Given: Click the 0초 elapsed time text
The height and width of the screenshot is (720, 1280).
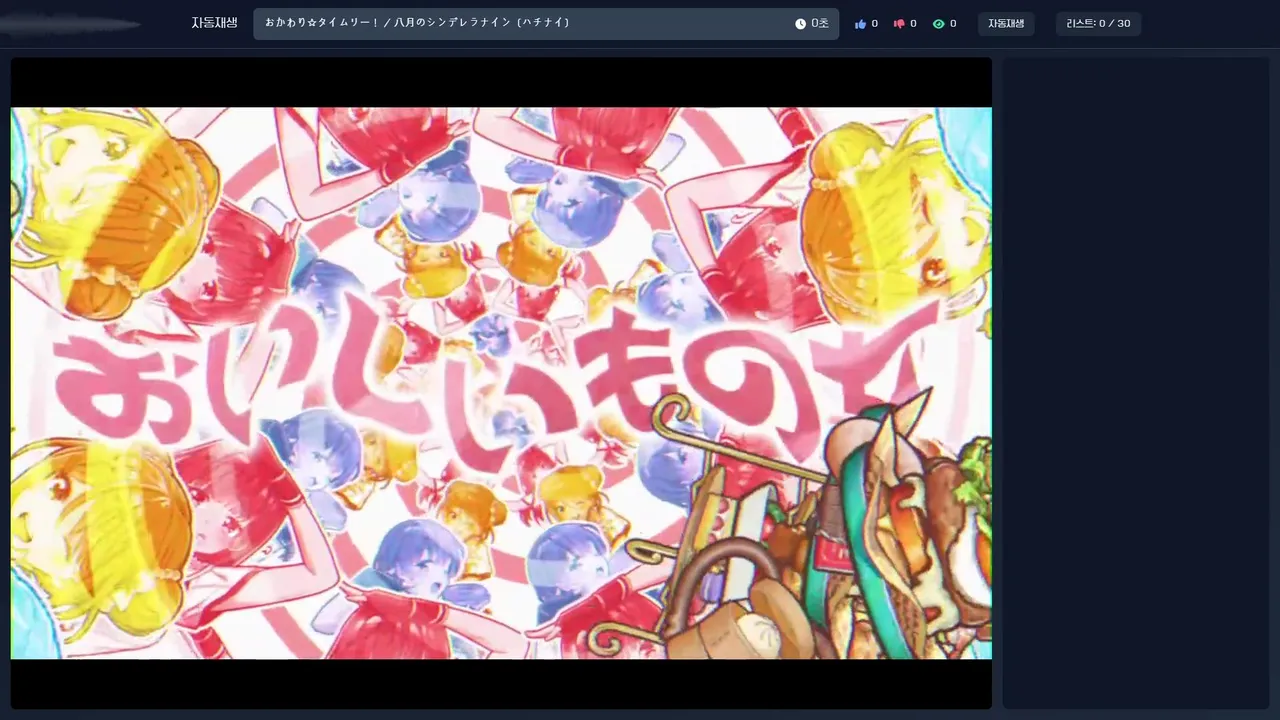Looking at the screenshot, I should [820, 24].
